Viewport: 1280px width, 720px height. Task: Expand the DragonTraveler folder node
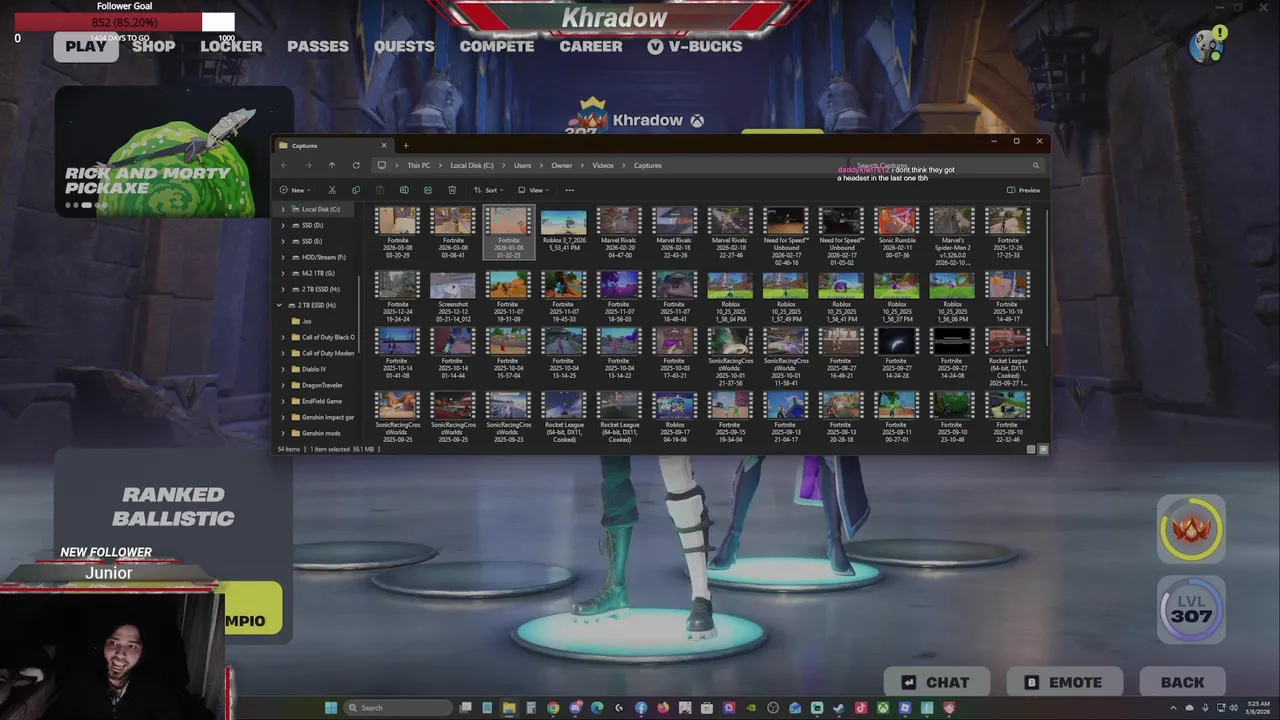tap(283, 385)
